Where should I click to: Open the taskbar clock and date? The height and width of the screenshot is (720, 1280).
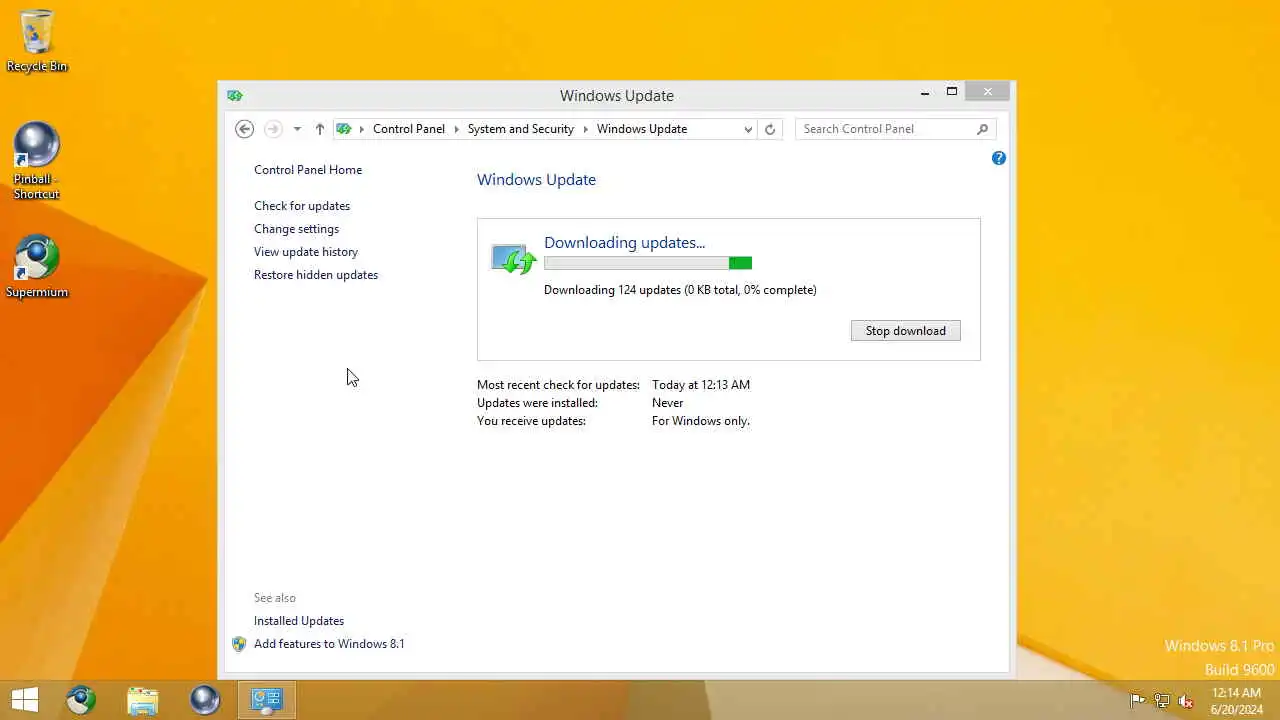tap(1237, 701)
